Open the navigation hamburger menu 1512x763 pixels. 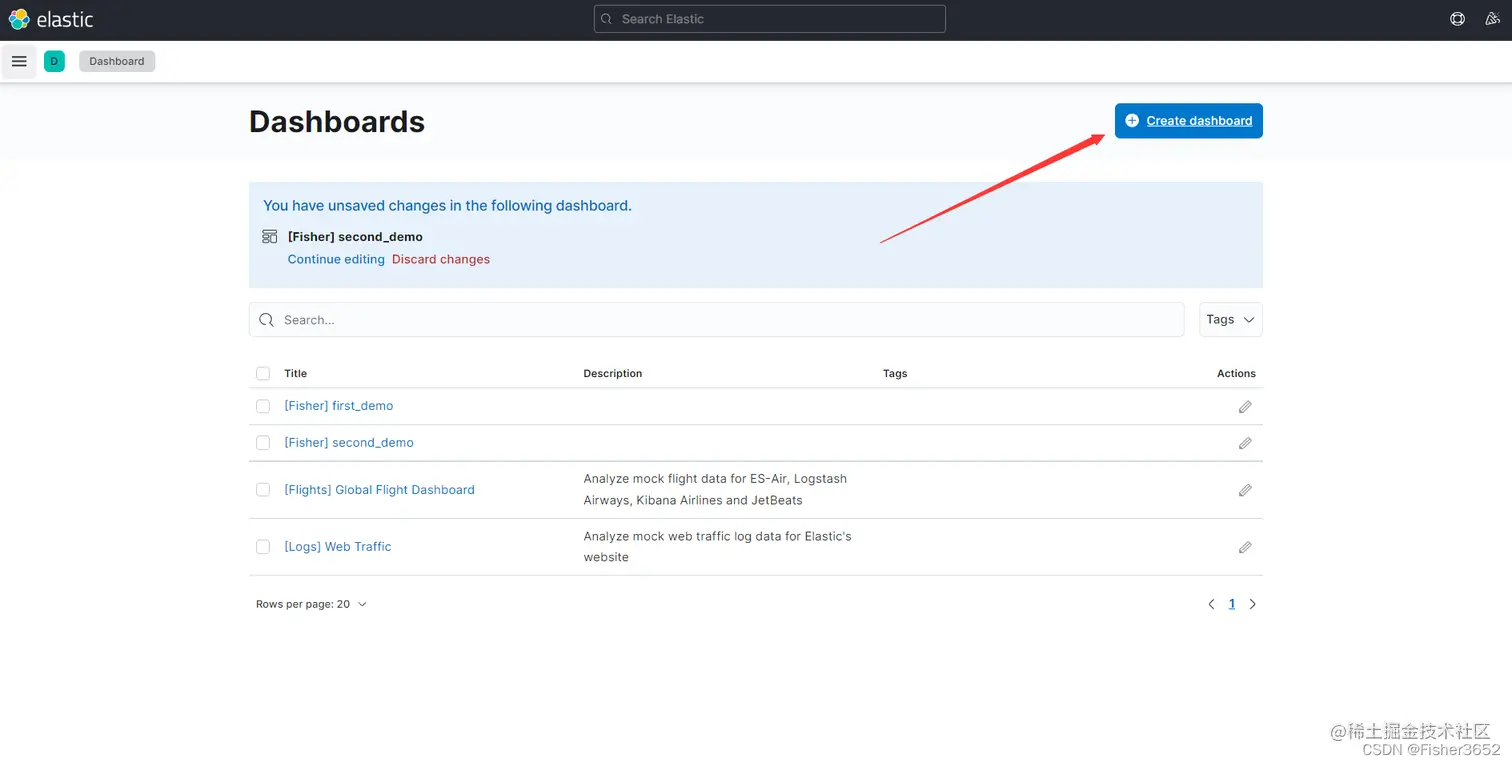coord(19,61)
